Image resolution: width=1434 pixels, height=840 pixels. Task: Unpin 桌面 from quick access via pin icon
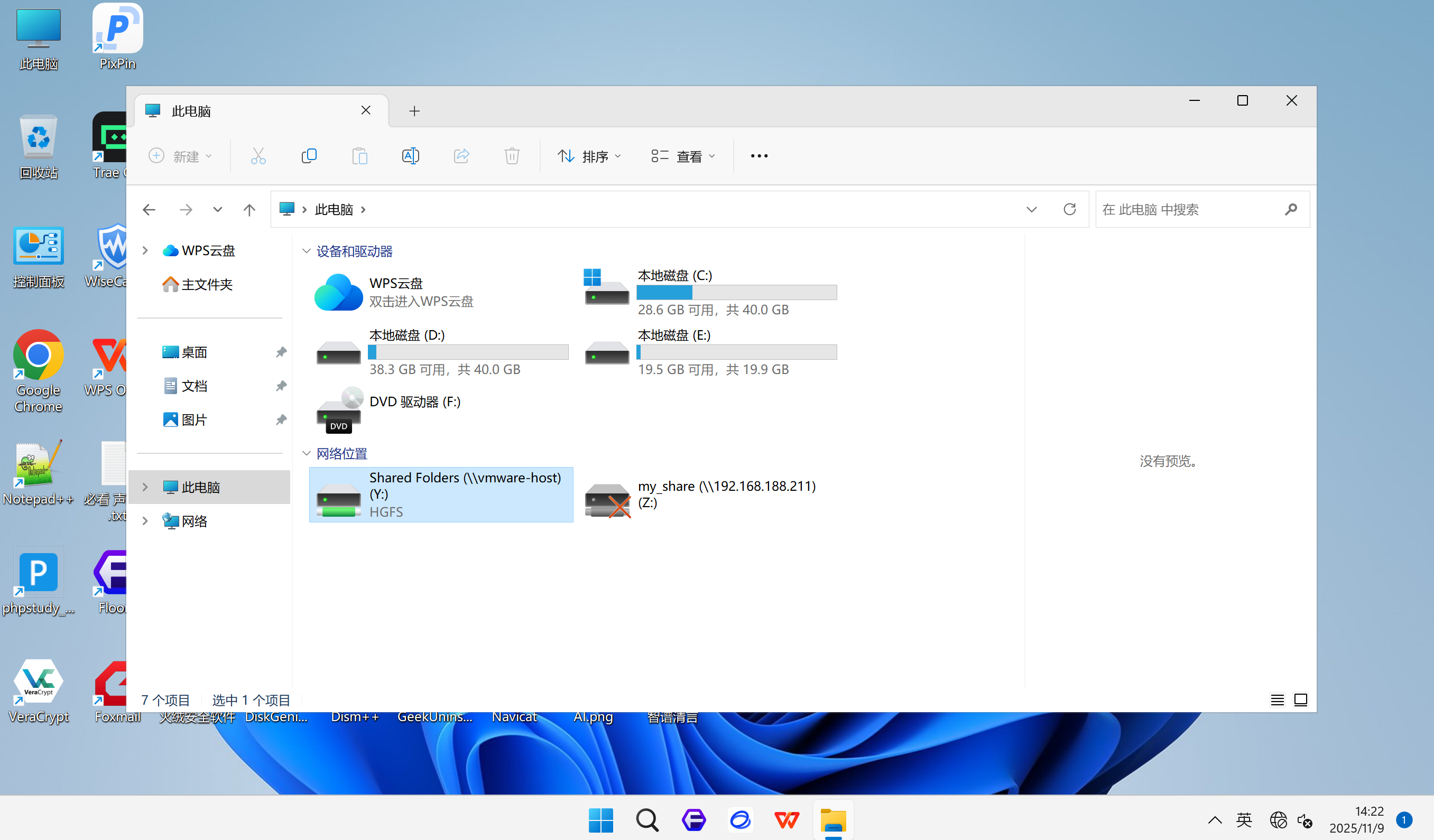pyautogui.click(x=281, y=352)
